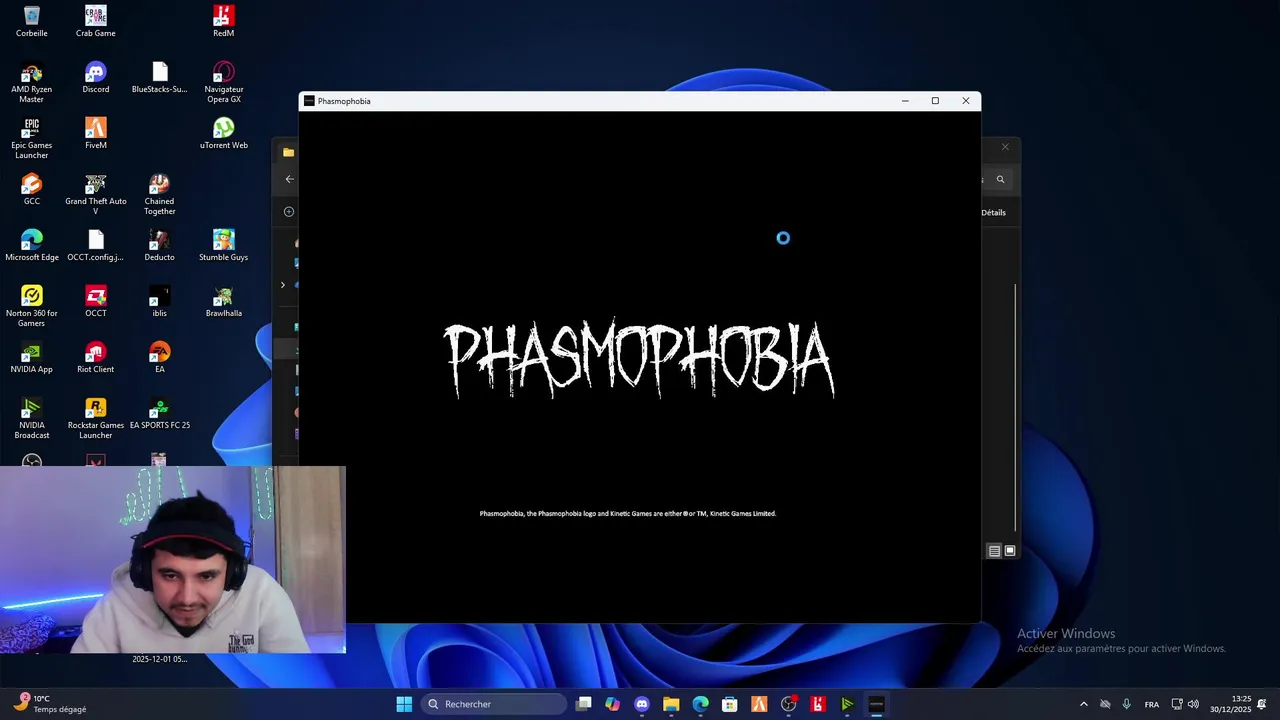This screenshot has height=720, width=1280.
Task: Open Microsoft Store from the taskbar
Action: pos(730,704)
